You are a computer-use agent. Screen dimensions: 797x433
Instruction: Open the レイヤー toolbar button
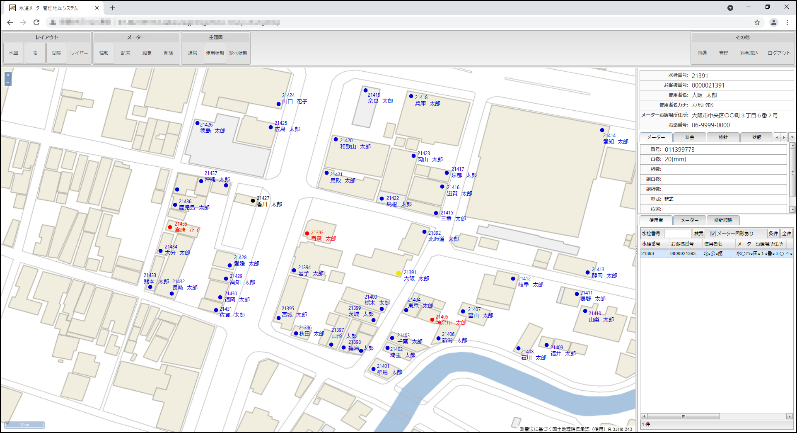(x=79, y=53)
